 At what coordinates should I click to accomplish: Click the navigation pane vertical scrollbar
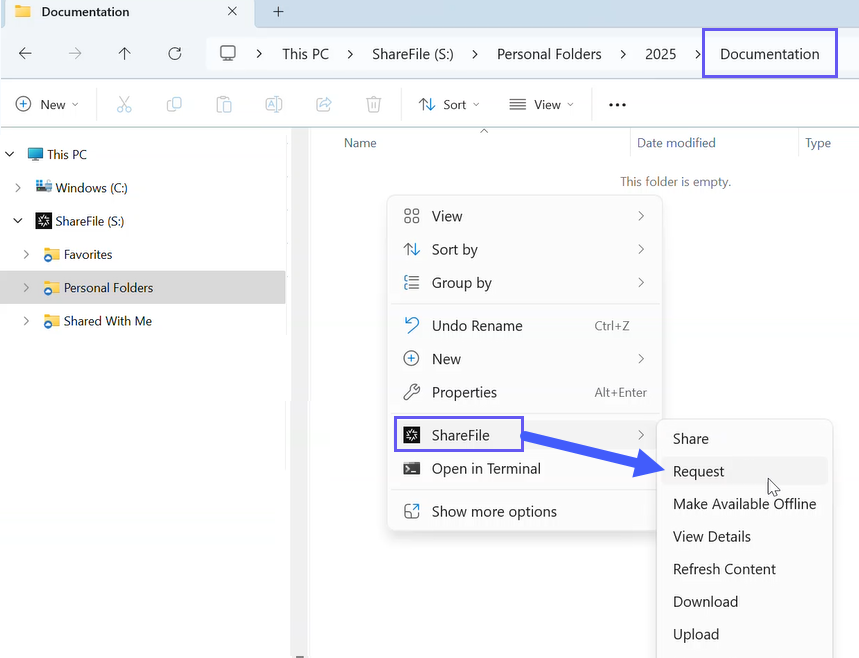pos(299,392)
